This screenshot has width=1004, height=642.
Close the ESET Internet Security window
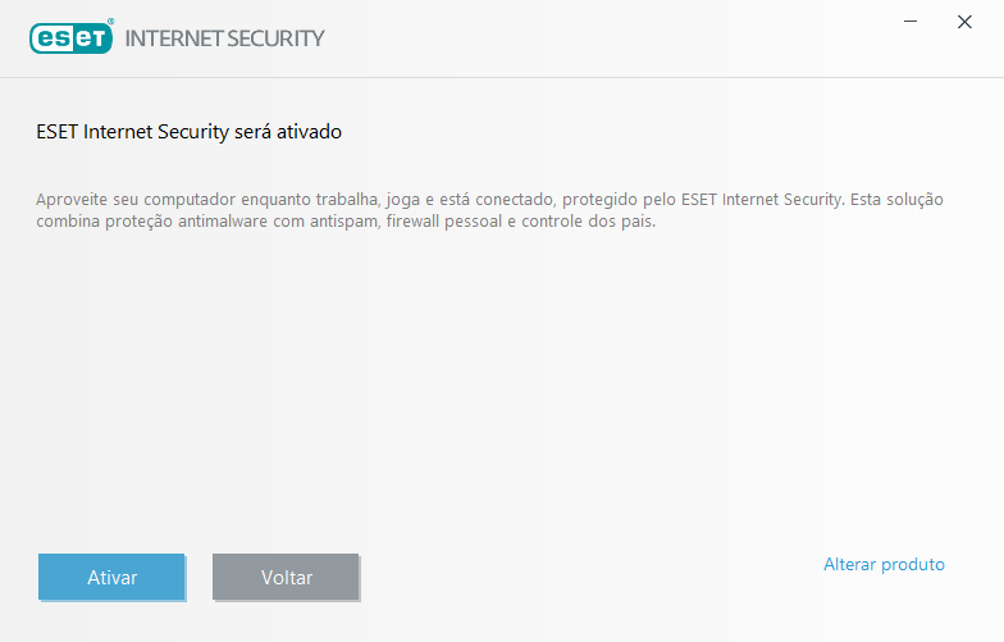[965, 22]
